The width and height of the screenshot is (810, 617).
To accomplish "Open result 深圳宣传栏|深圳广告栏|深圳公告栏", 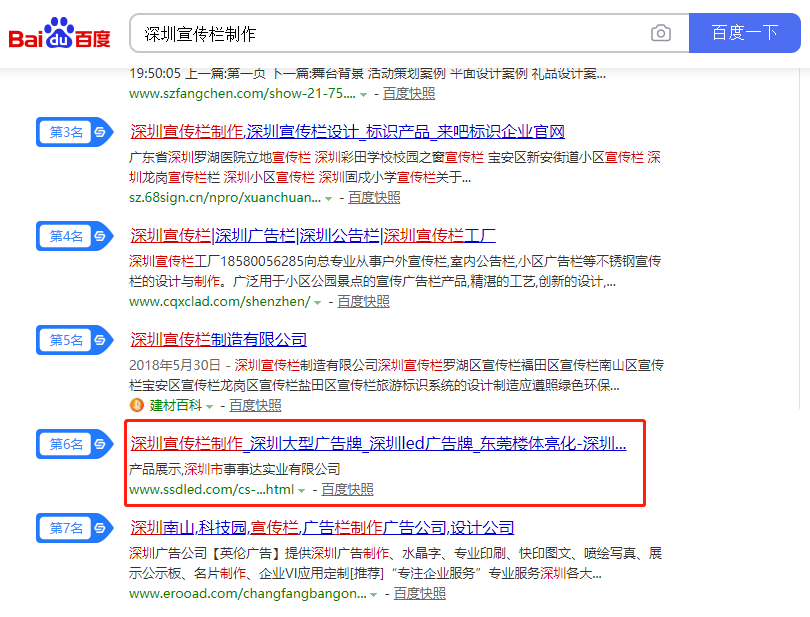I will (313, 236).
